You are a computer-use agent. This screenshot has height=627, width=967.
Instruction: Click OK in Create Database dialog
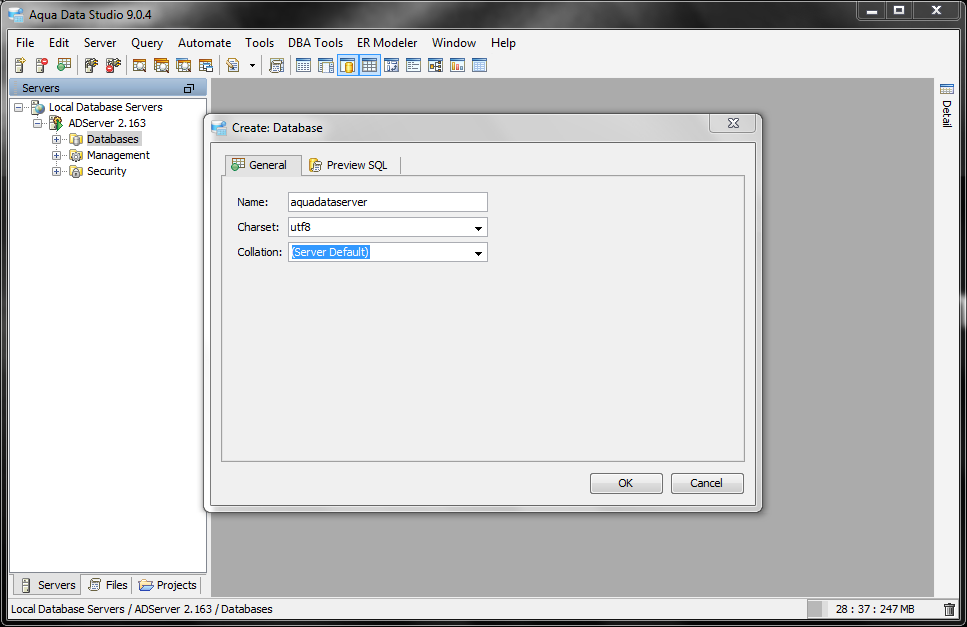pos(626,483)
